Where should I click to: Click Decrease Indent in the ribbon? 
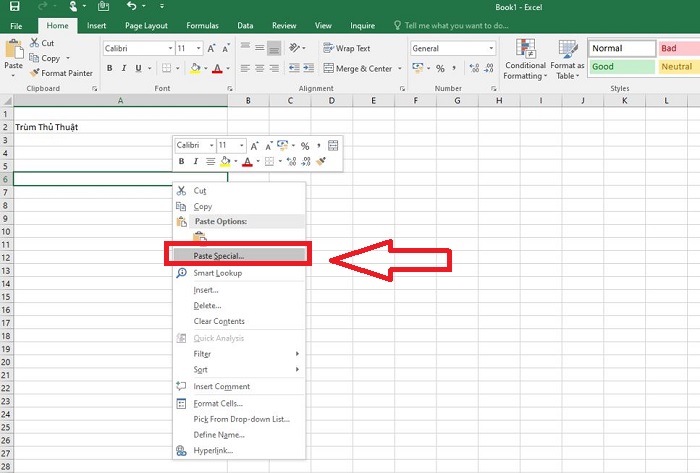click(294, 68)
